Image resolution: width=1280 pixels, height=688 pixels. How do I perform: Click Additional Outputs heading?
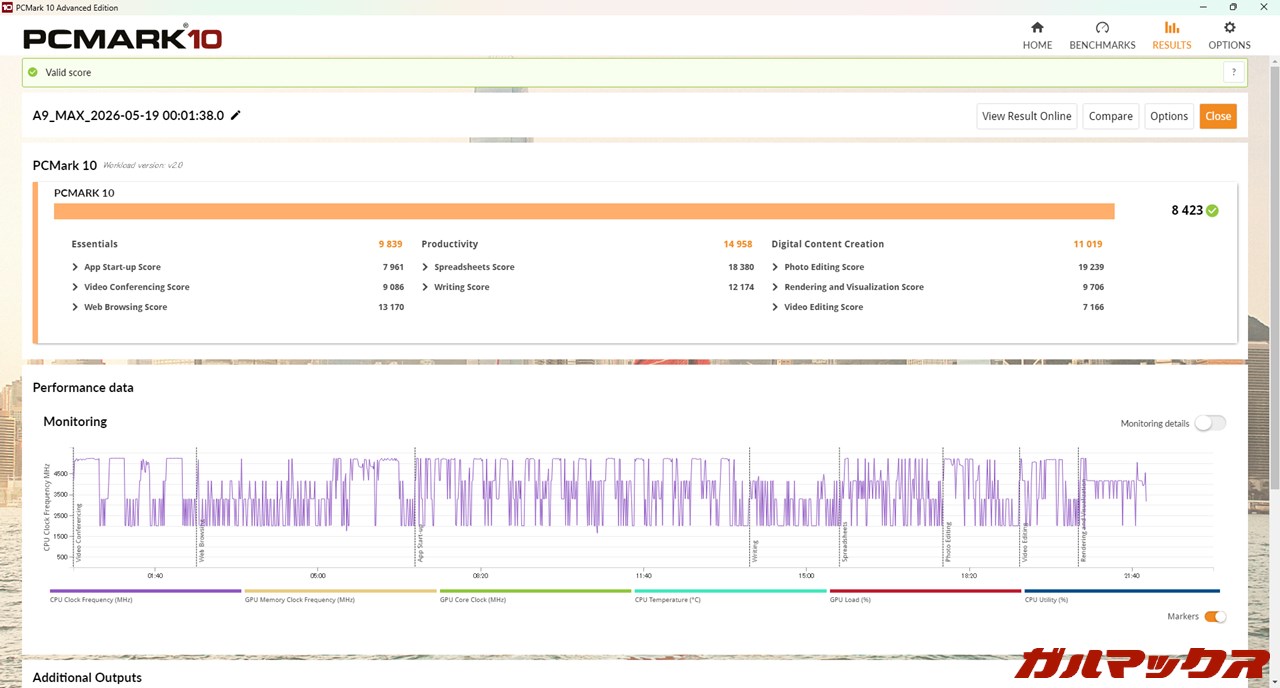(x=87, y=677)
